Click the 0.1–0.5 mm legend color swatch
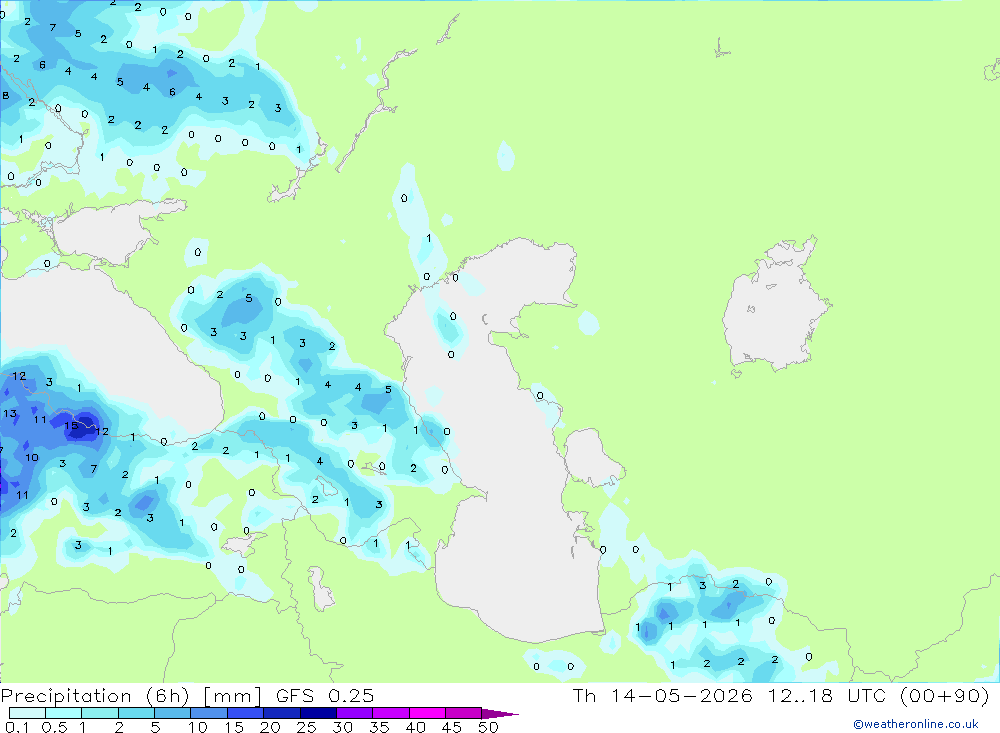Image resolution: width=1000 pixels, height=733 pixels. tap(27, 713)
